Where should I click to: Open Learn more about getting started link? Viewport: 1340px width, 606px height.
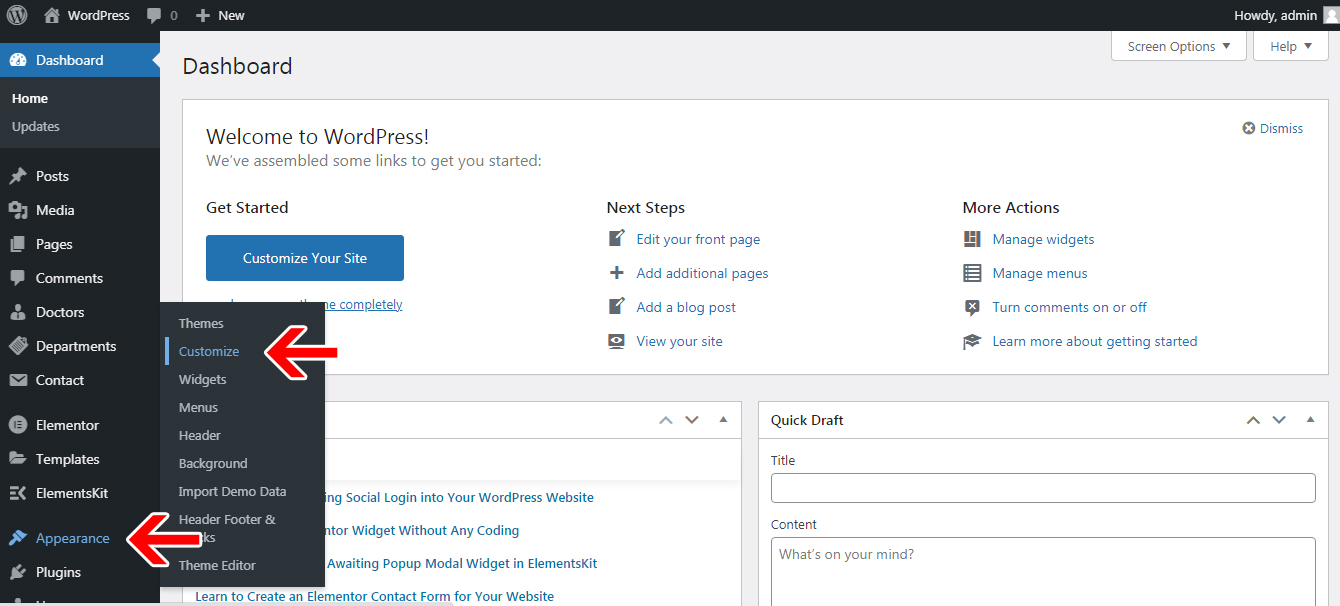(1095, 341)
